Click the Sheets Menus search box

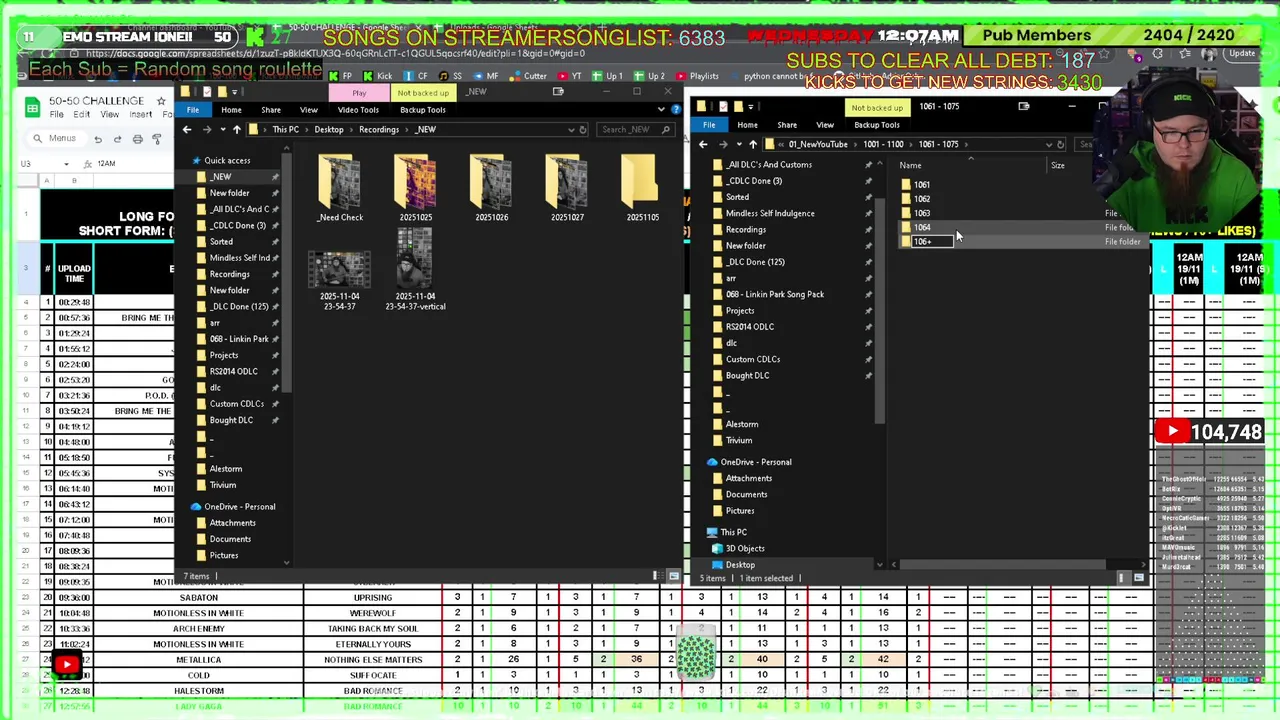(x=56, y=139)
